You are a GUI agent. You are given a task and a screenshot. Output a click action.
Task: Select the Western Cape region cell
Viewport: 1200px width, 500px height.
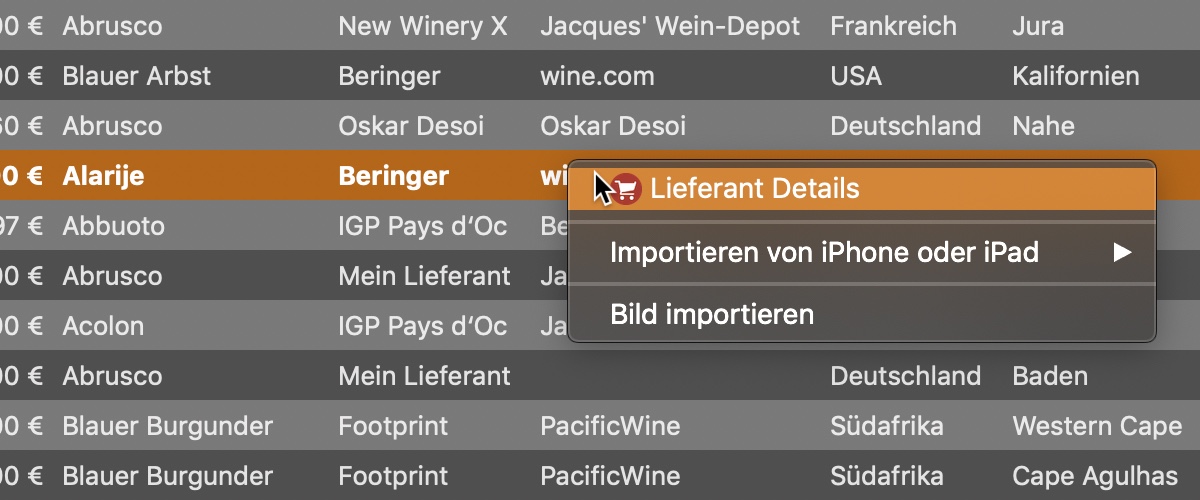(x=1097, y=426)
